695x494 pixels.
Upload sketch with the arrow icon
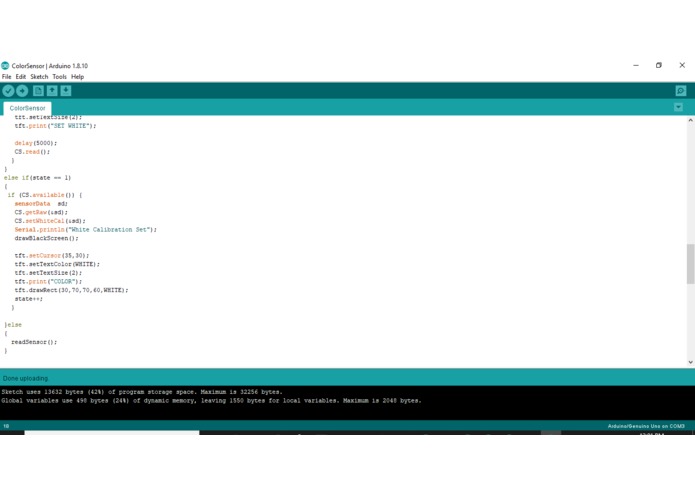(x=22, y=91)
